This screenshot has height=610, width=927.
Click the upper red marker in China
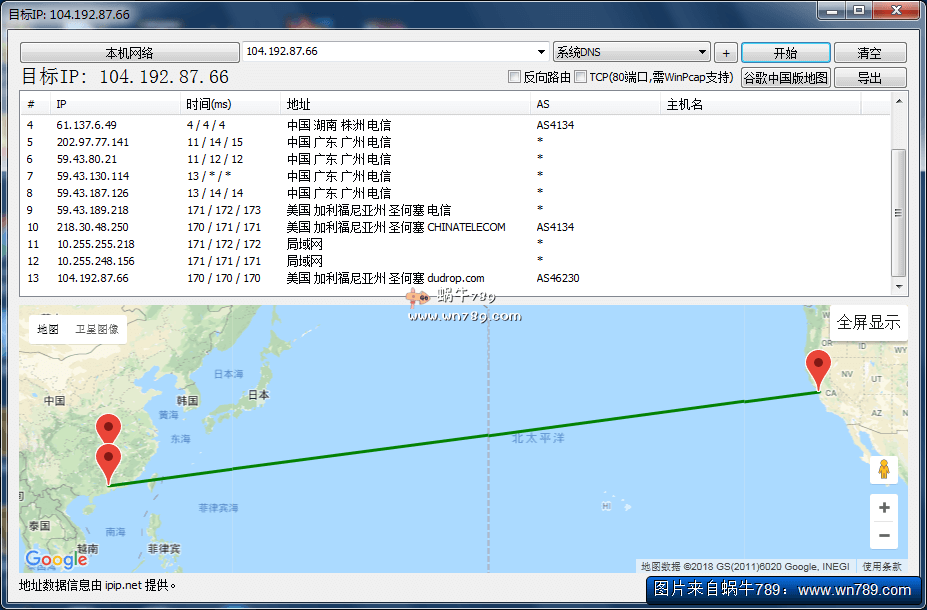tap(107, 429)
